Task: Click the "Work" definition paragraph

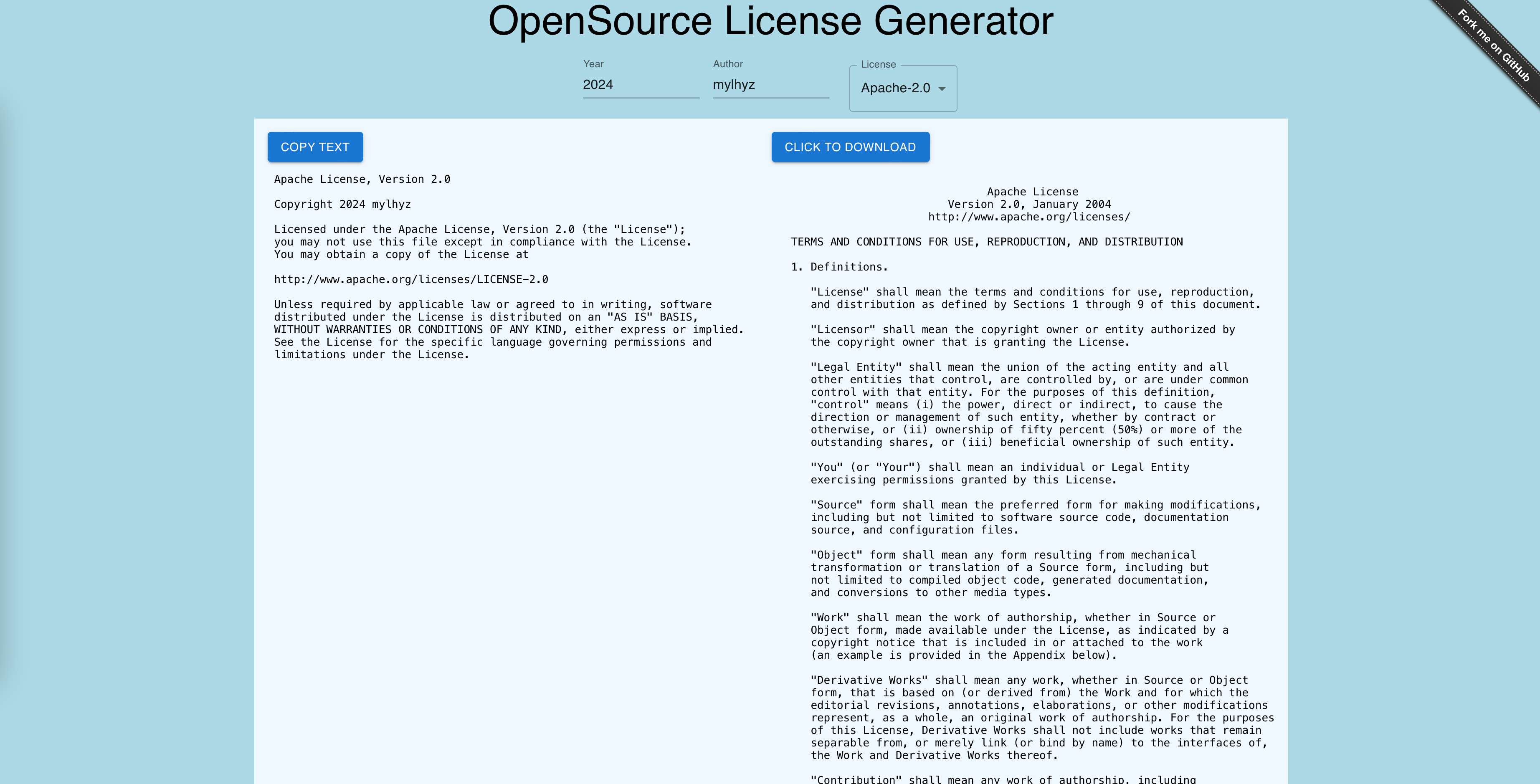Action: tap(1020, 636)
